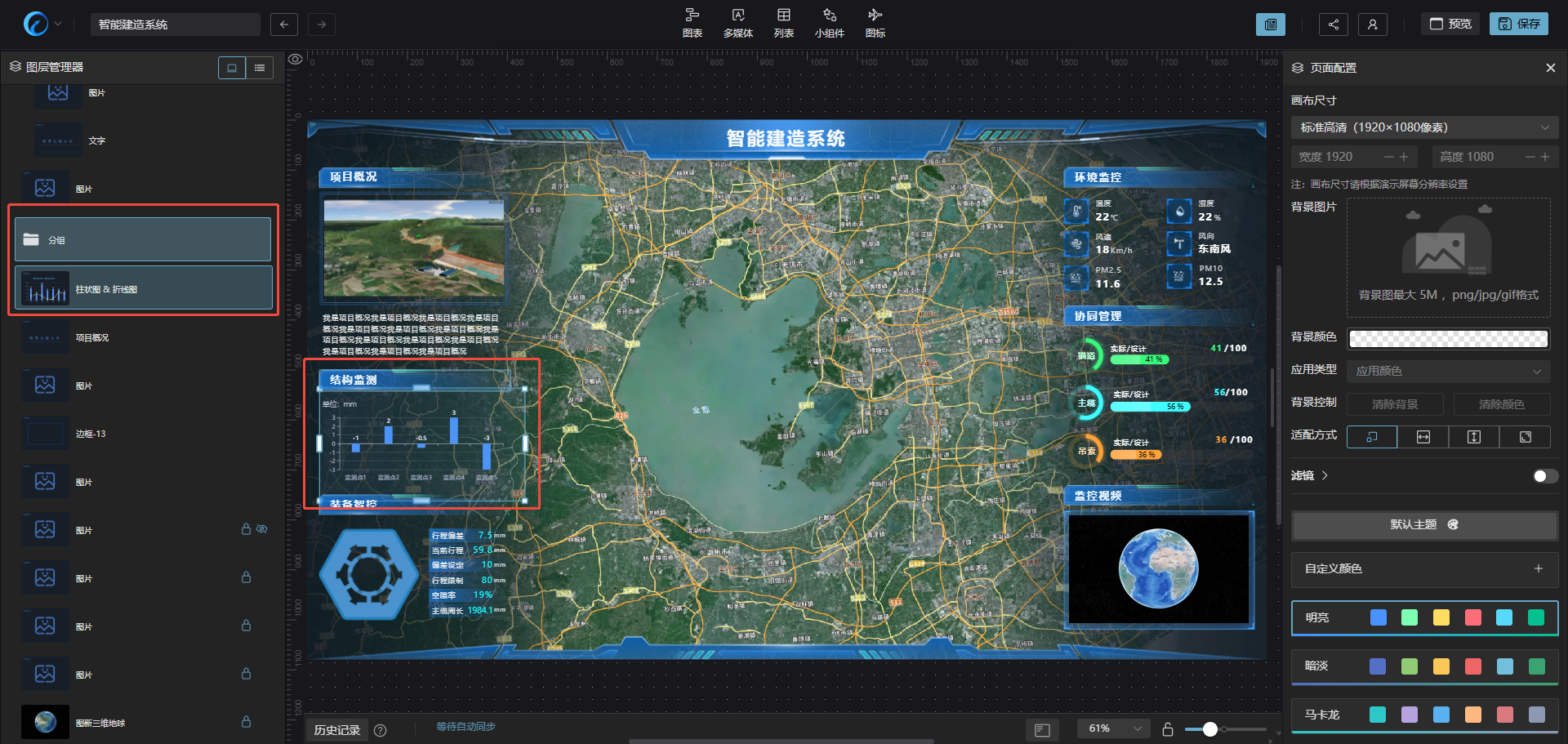Open the 61% zoom level dropdown

[x=1114, y=728]
